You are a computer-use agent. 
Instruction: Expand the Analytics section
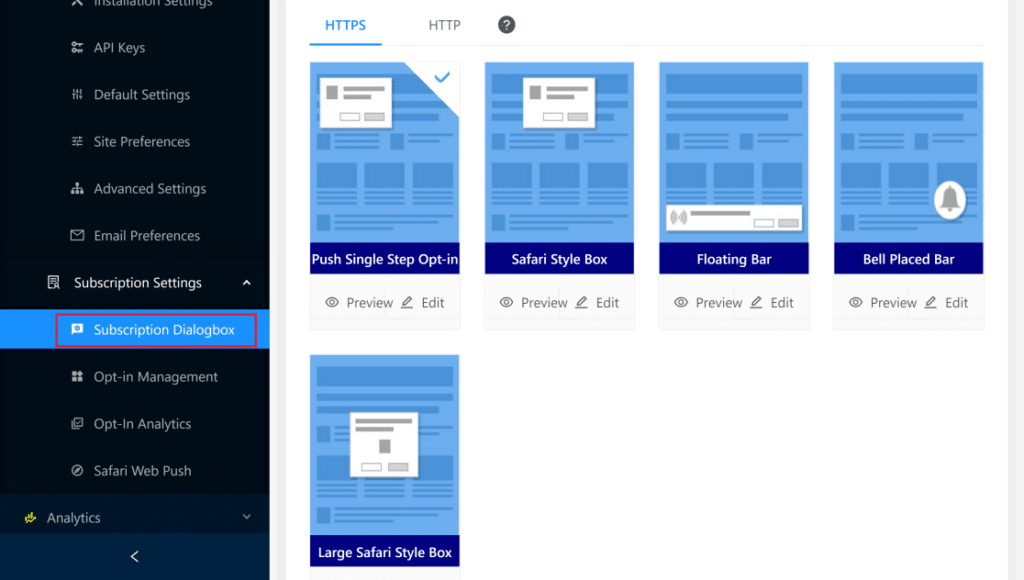pyautogui.click(x=247, y=517)
